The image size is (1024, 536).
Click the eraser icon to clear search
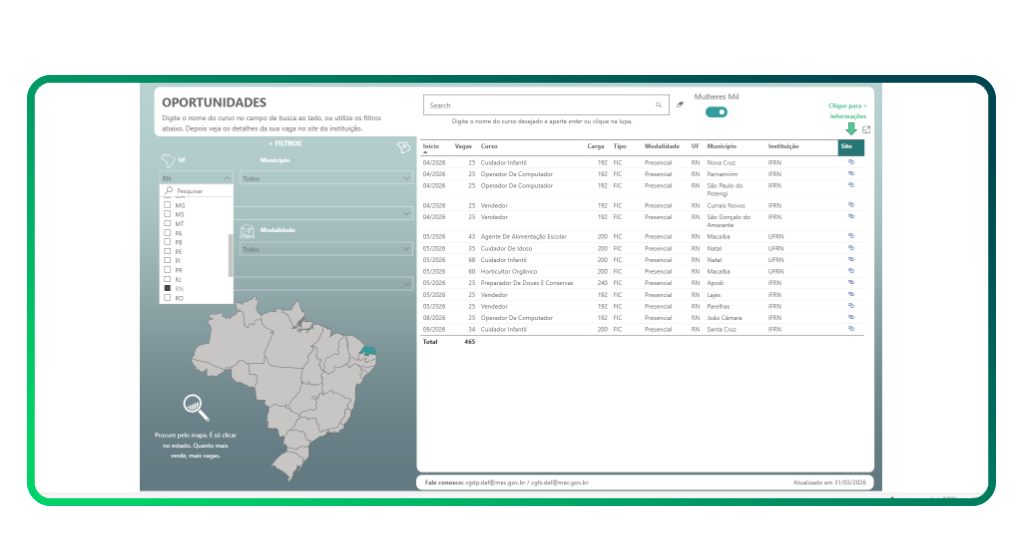click(x=680, y=104)
